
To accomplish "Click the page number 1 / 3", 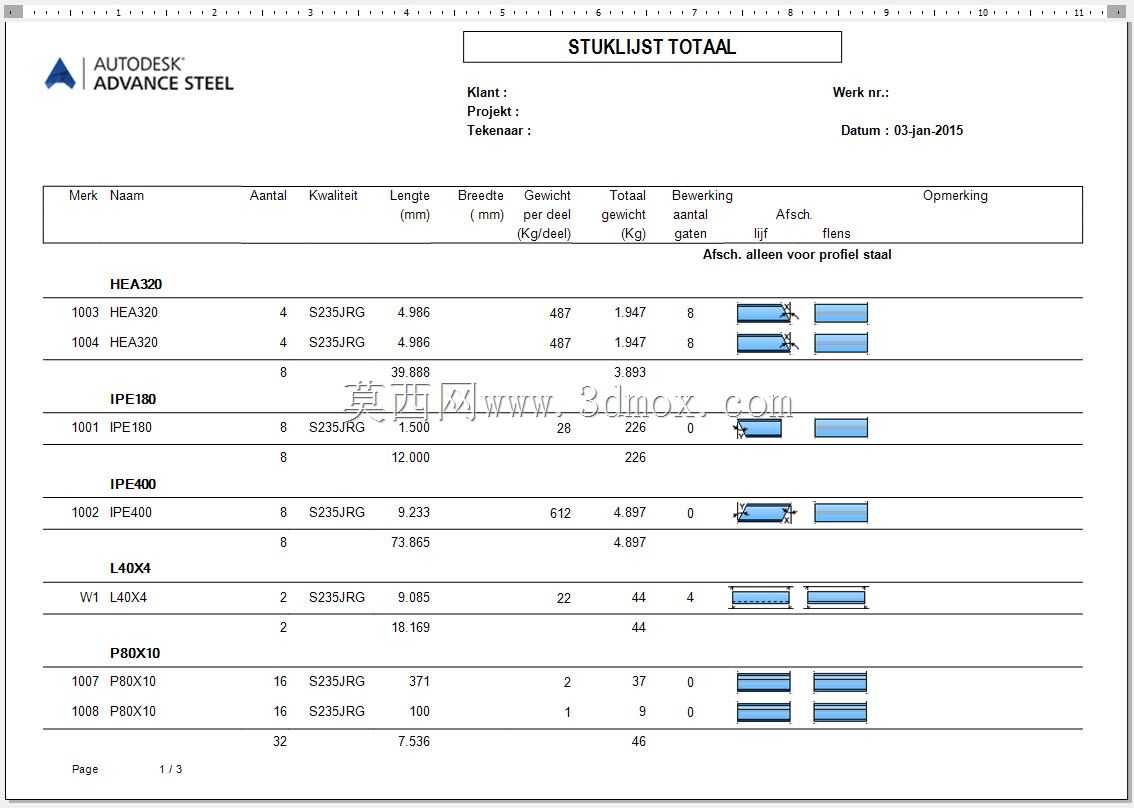I will [x=171, y=770].
